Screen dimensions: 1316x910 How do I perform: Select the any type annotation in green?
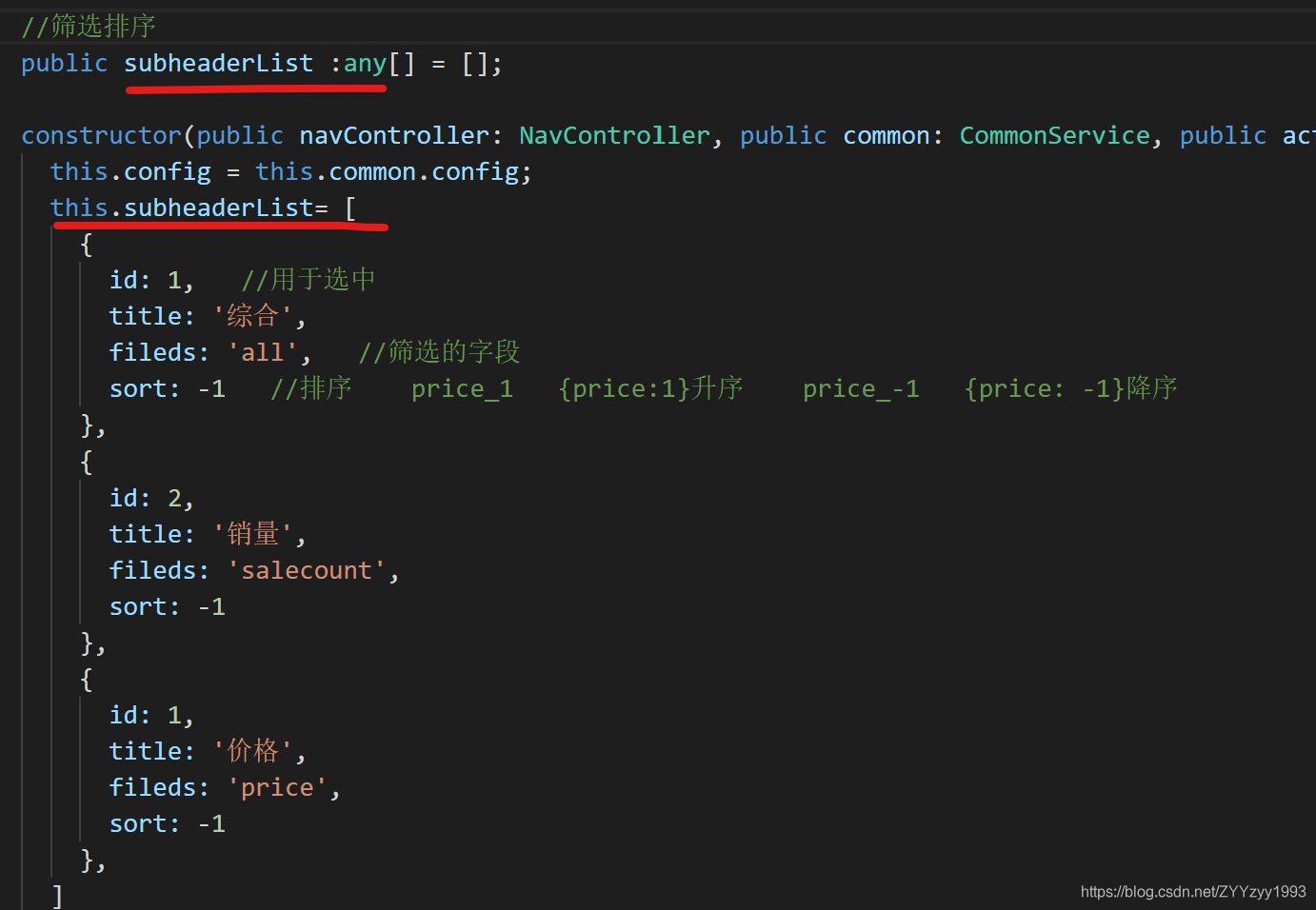click(365, 63)
